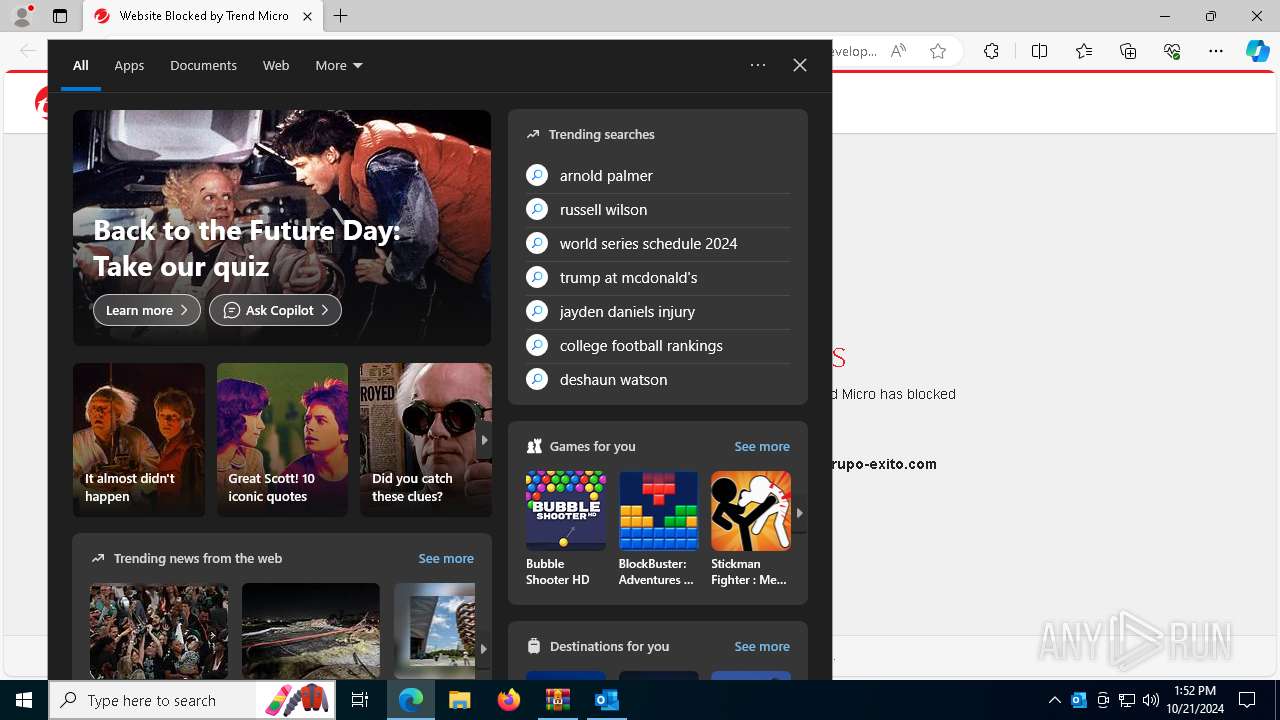Open WinRAR taskbar icon
This screenshot has height=720, width=1280.
pos(557,700)
